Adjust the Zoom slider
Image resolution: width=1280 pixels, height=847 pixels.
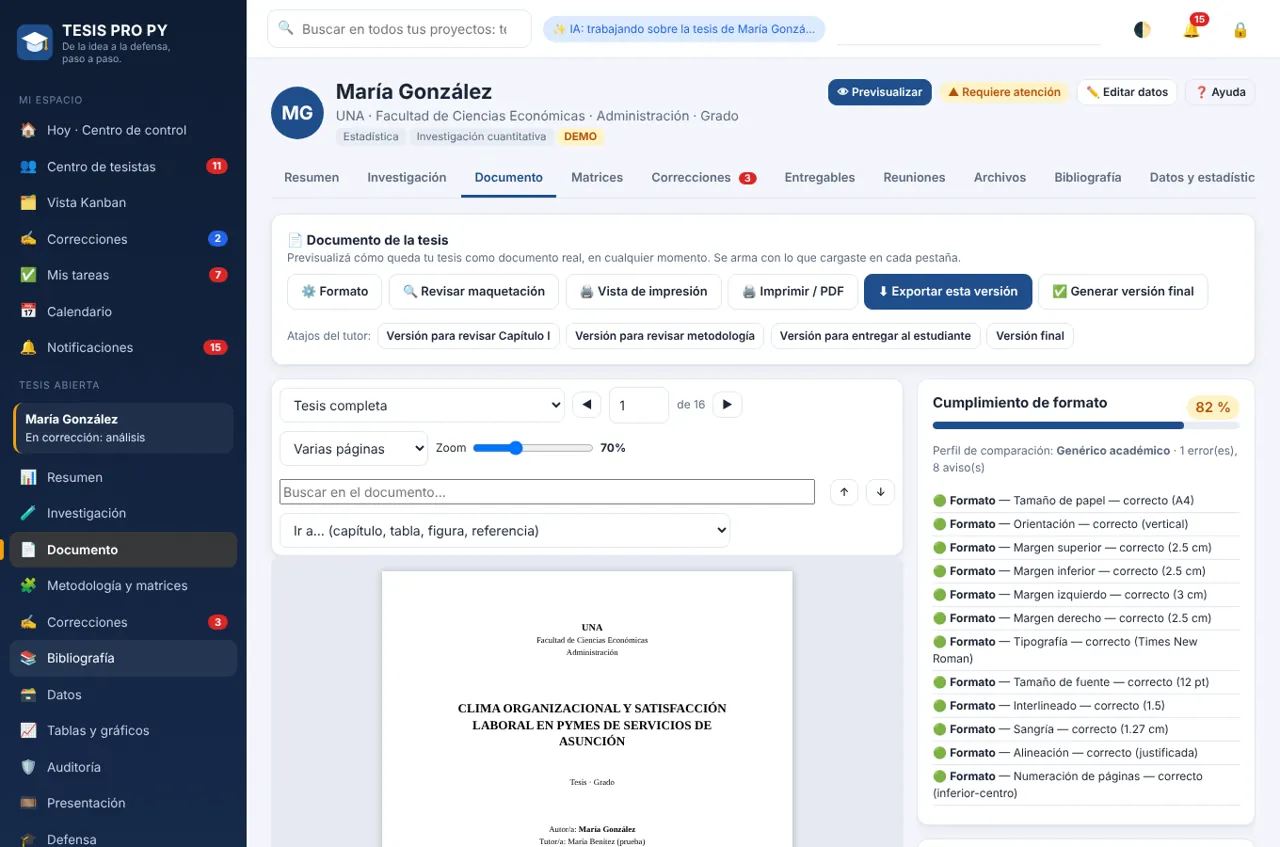click(533, 448)
